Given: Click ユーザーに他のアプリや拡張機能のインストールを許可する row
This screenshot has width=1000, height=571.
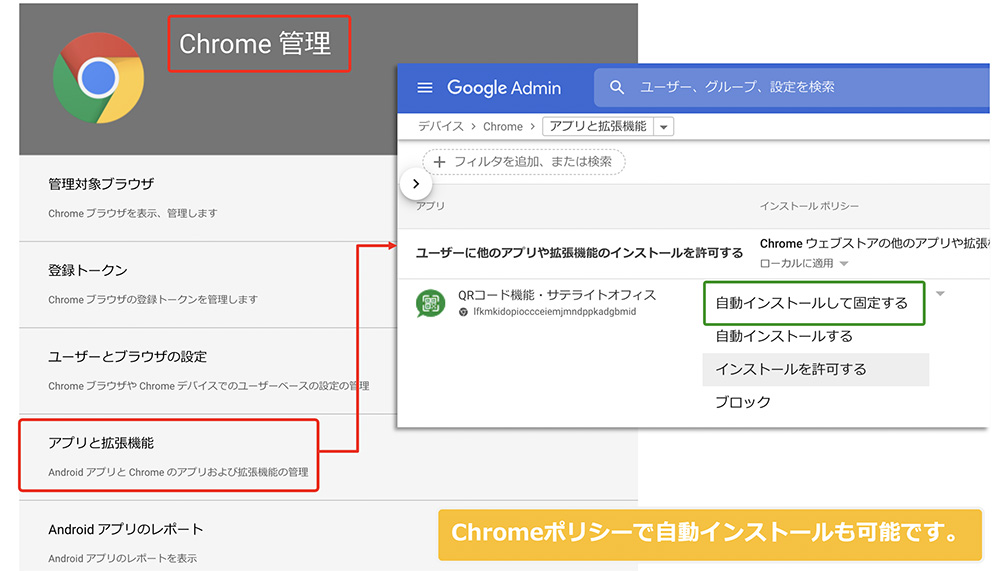Looking at the screenshot, I should (579, 253).
